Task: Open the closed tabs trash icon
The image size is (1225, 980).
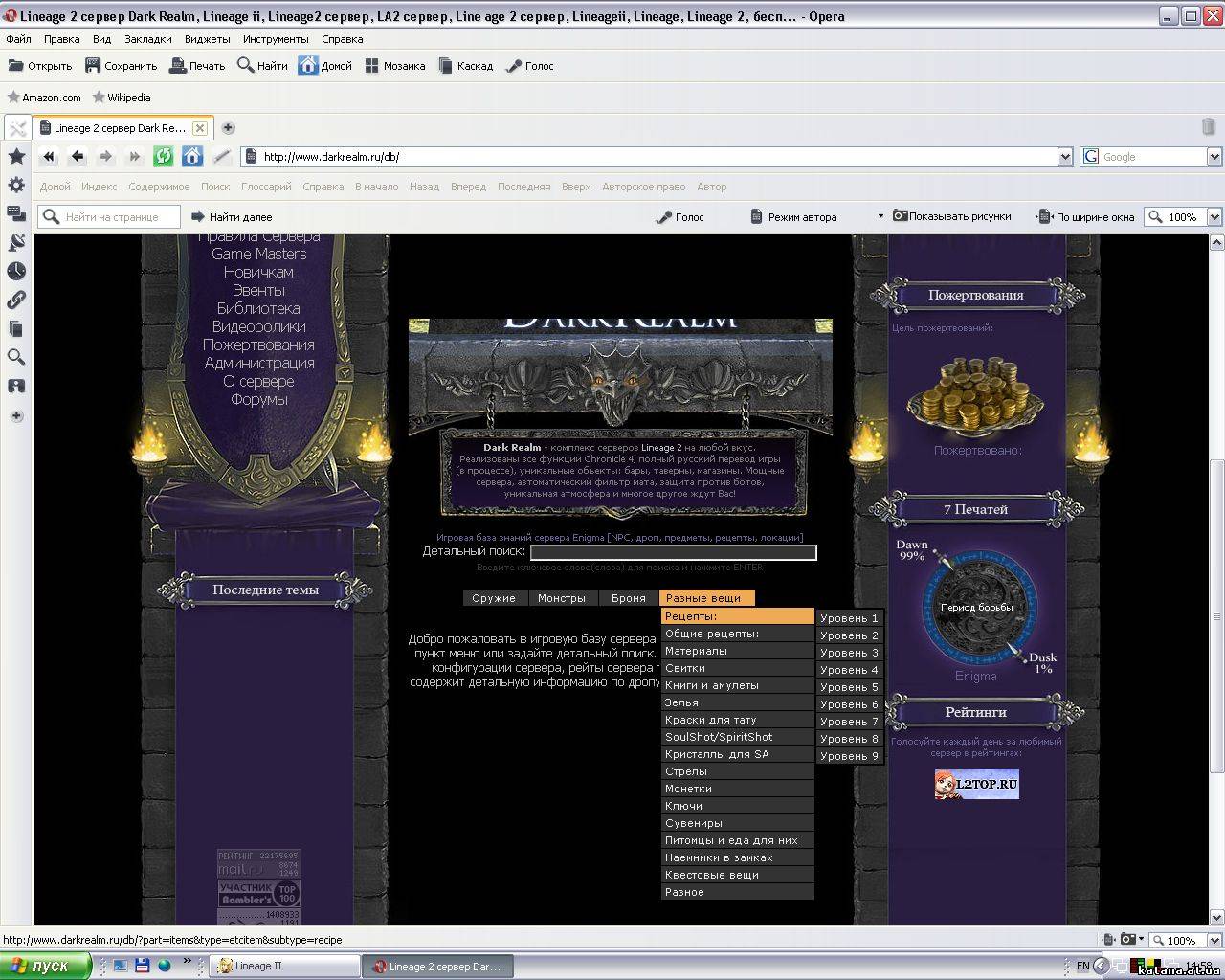Action: pos(1208,127)
